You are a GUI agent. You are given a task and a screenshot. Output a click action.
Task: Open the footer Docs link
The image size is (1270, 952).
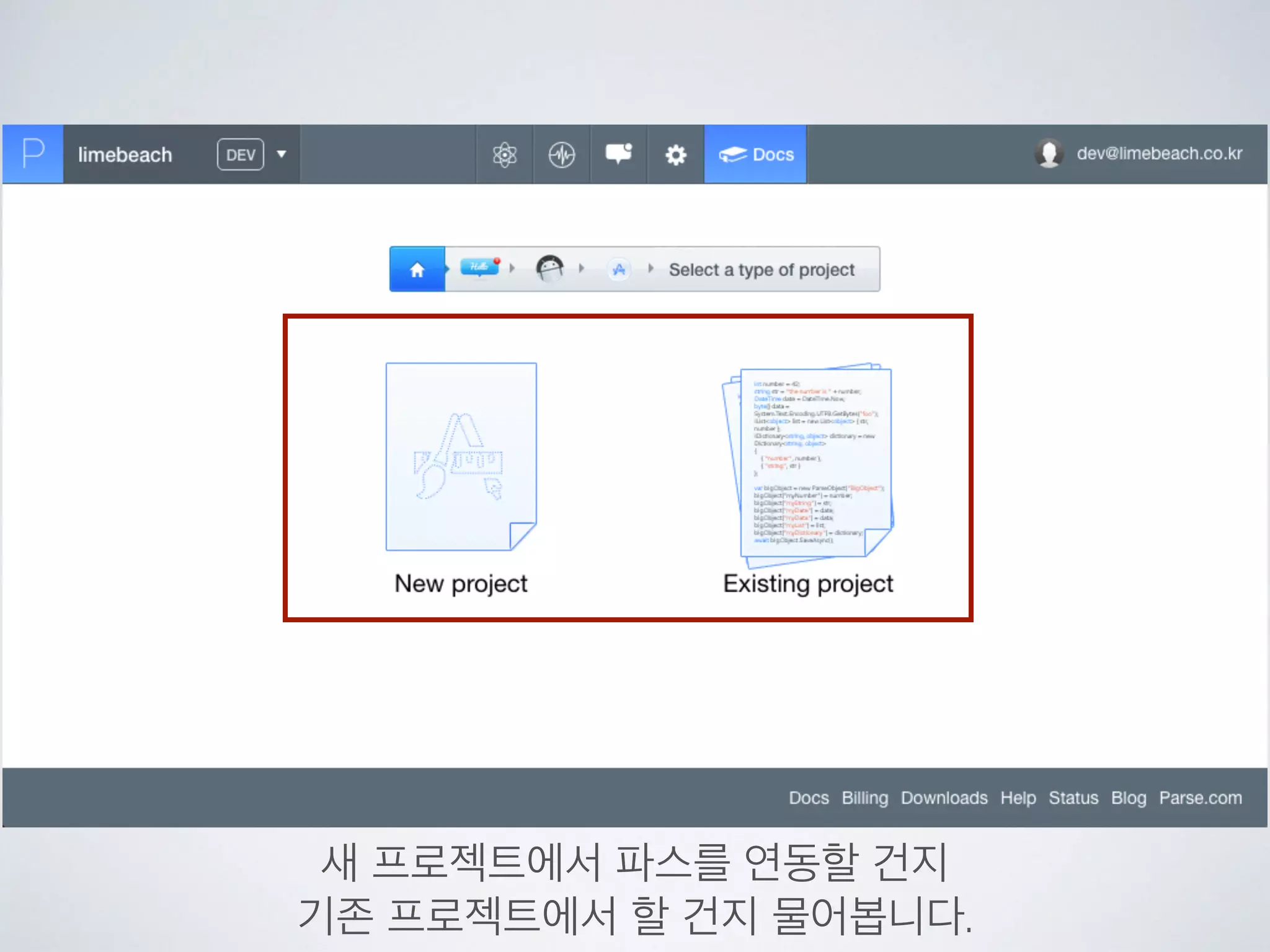(x=809, y=798)
